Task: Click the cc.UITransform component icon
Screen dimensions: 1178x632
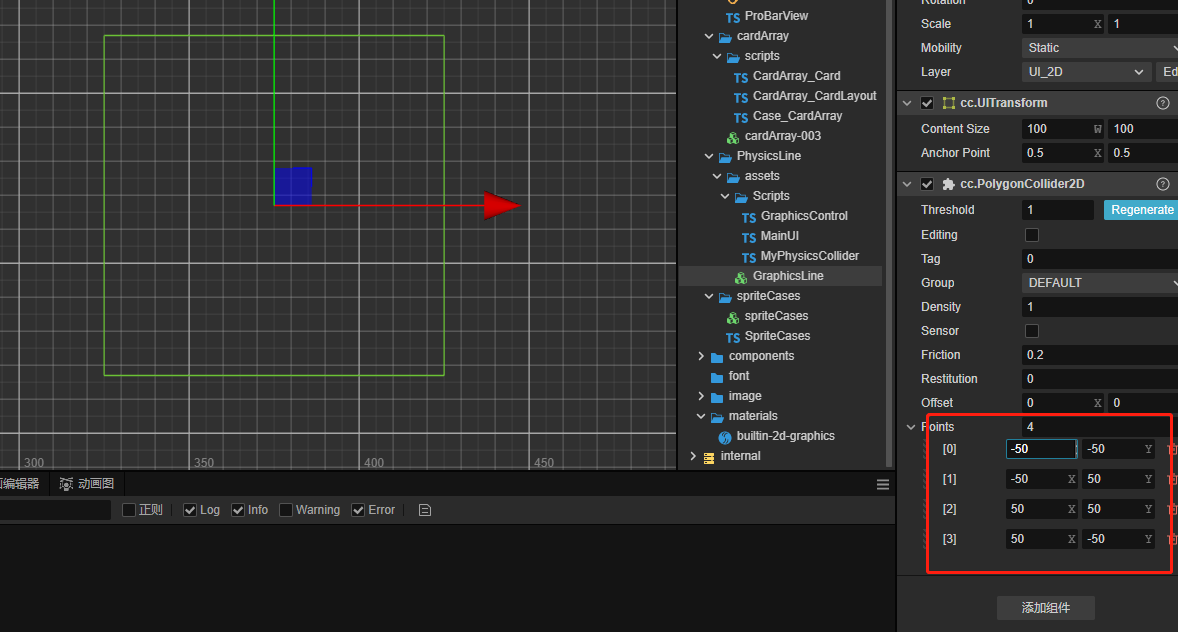Action: pyautogui.click(x=949, y=103)
